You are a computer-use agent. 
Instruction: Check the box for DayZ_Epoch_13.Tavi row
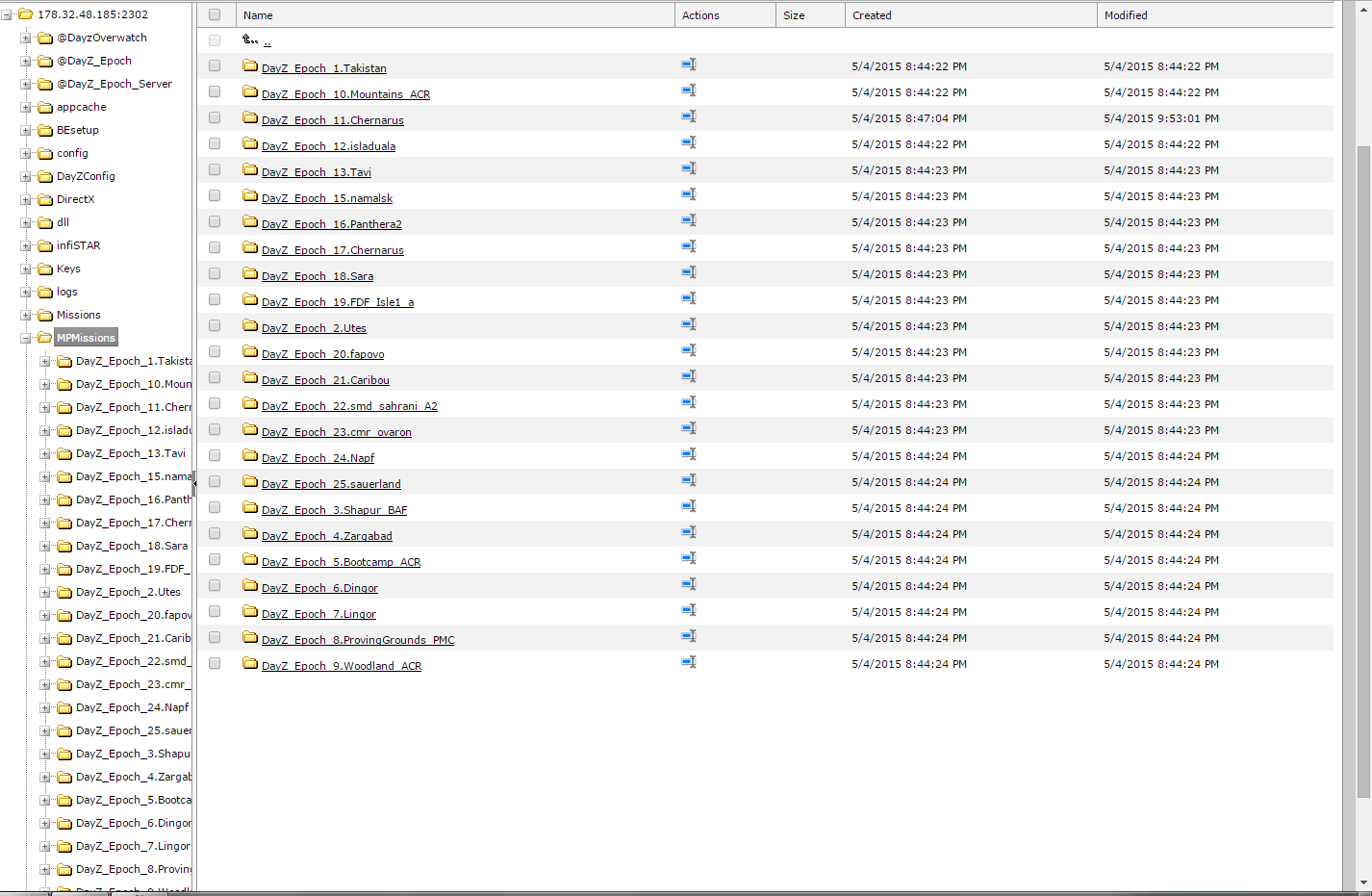tap(215, 169)
